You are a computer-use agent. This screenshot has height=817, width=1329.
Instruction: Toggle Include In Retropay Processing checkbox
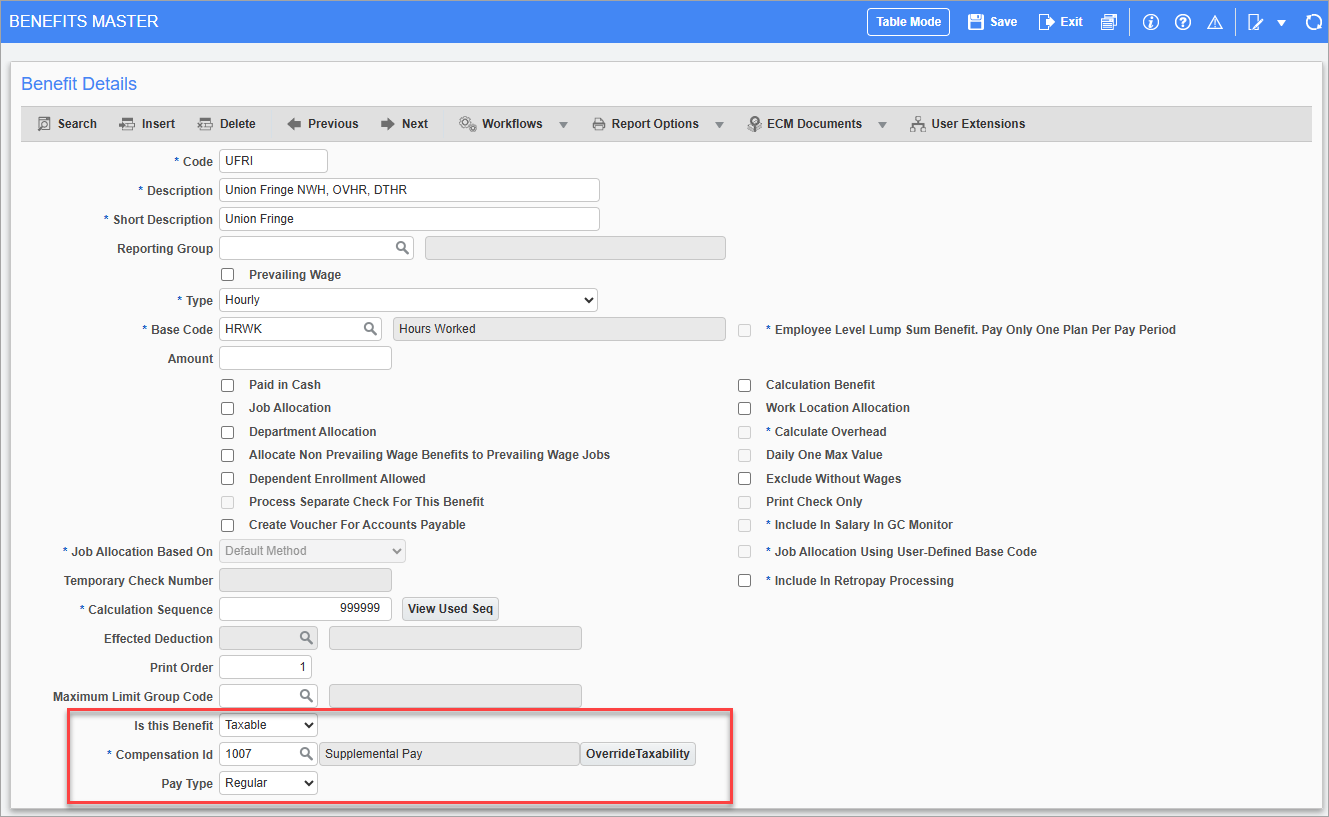pos(744,581)
